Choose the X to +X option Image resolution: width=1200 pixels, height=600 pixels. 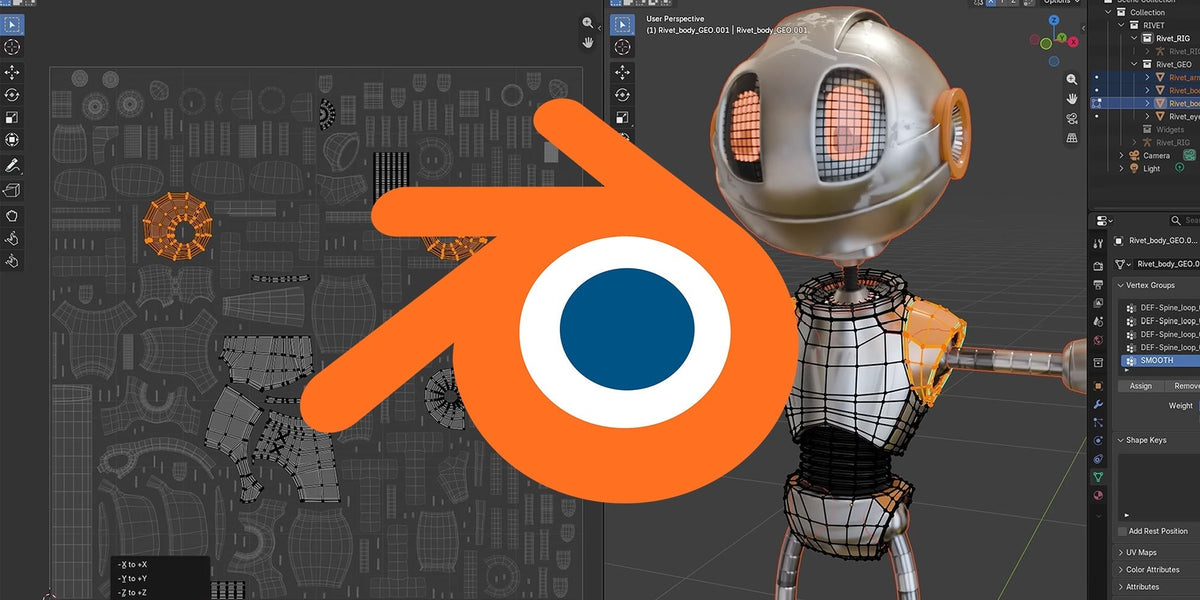[x=133, y=565]
